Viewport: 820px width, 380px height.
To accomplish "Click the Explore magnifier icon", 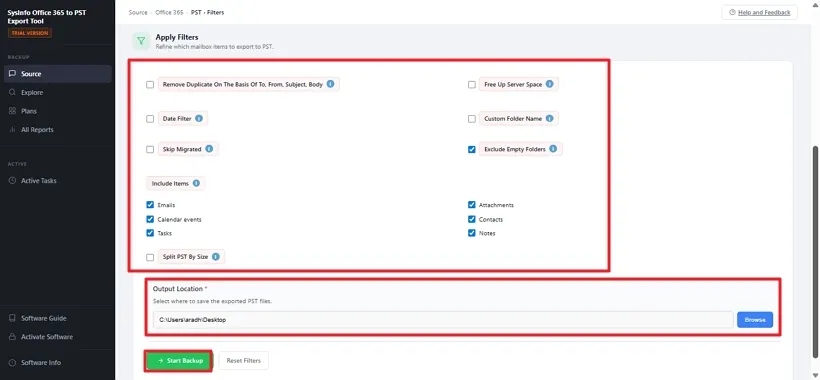I will coord(13,93).
